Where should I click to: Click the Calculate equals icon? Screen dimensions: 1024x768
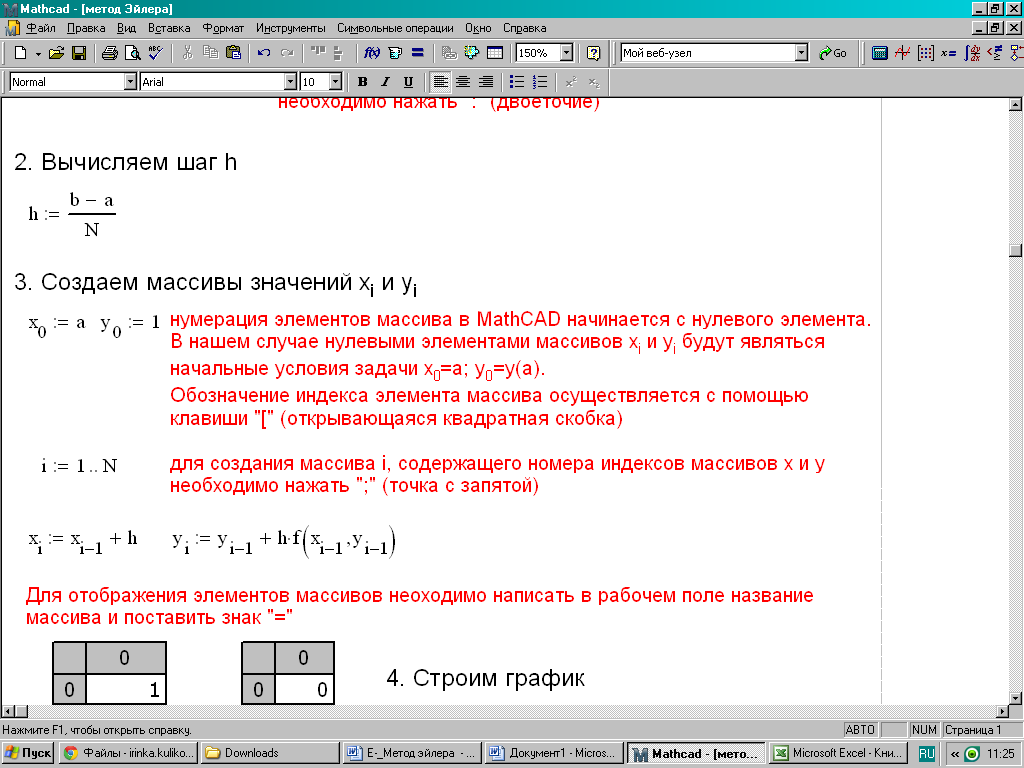click(418, 53)
